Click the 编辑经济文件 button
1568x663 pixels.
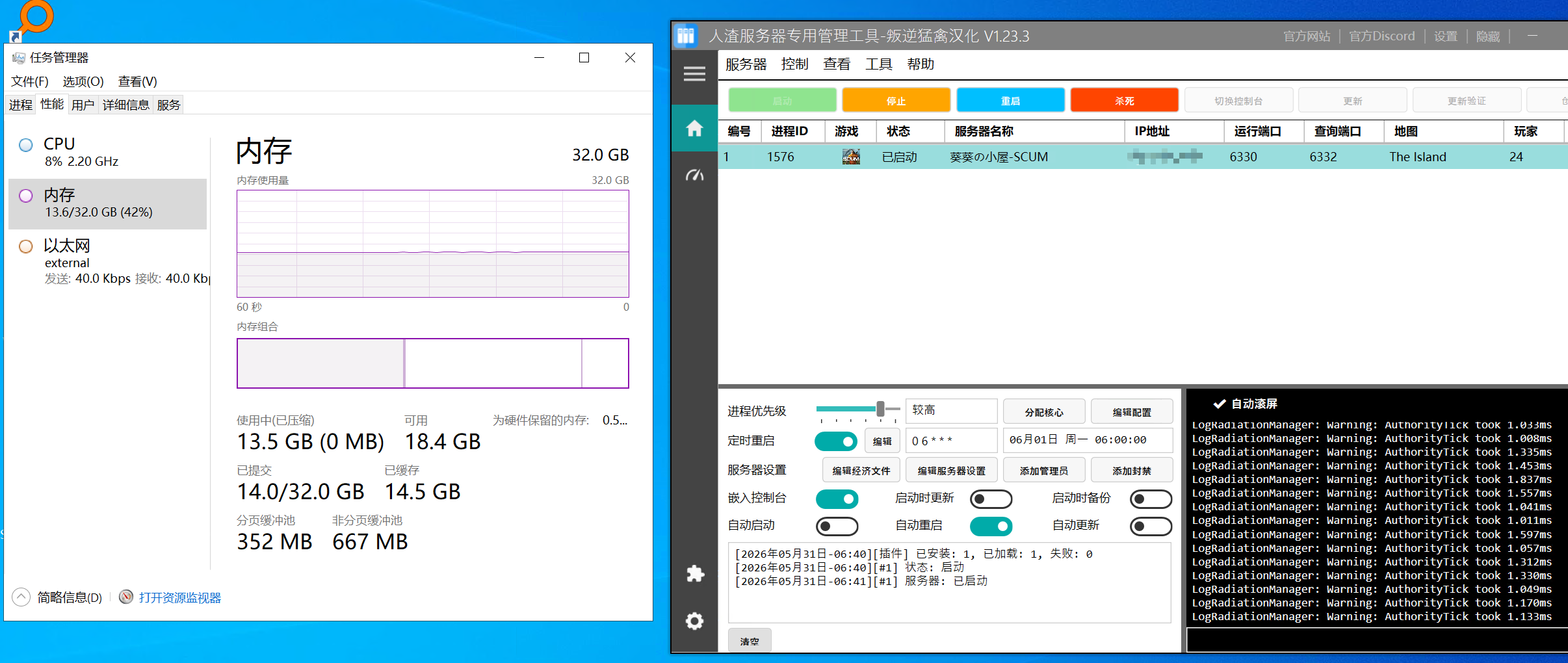(x=861, y=470)
